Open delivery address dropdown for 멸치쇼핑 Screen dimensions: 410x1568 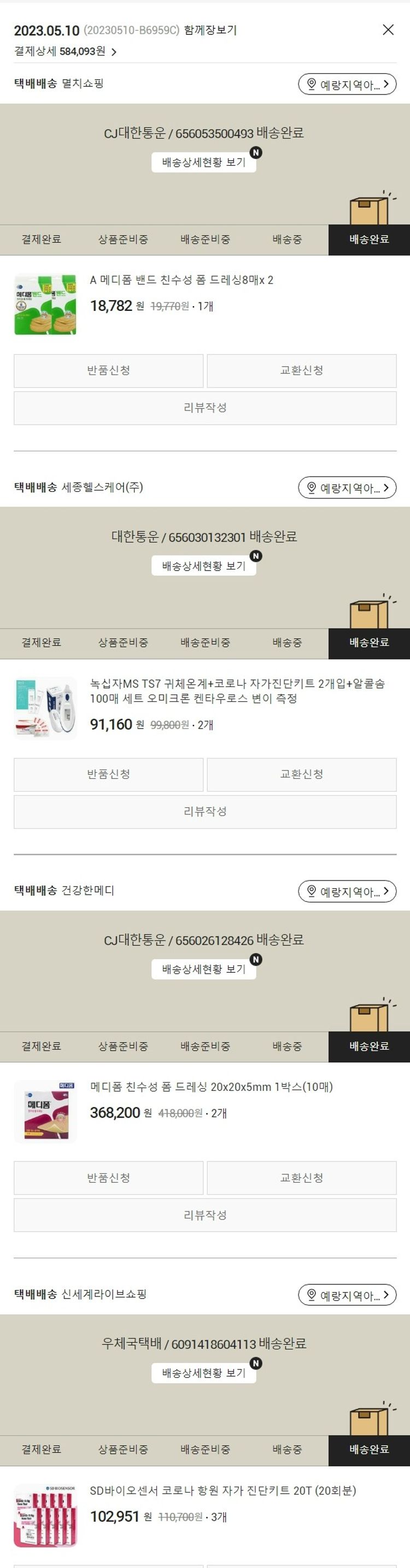coord(347,84)
